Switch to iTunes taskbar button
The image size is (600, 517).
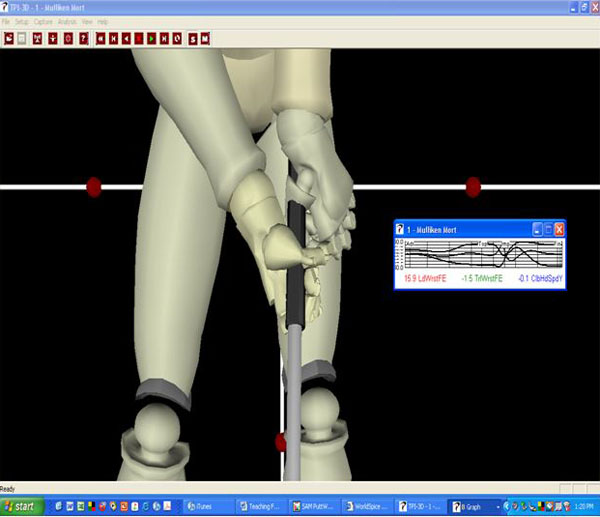209,506
